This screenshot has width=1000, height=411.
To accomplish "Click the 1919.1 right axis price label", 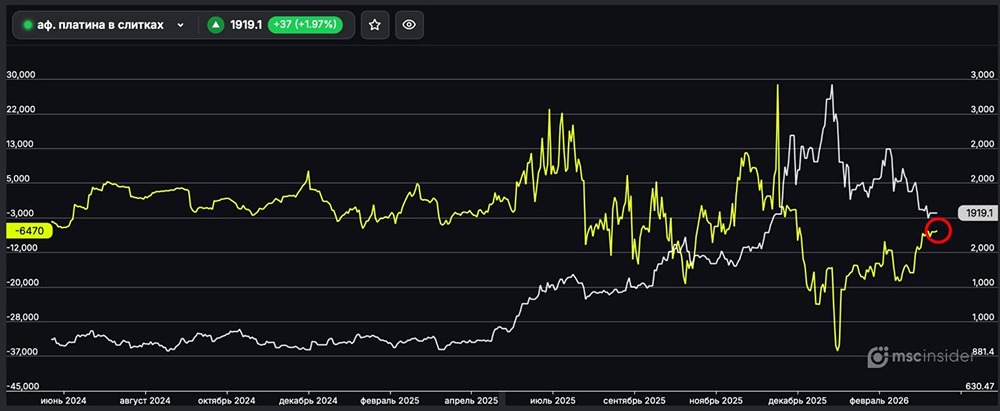I will [x=977, y=213].
